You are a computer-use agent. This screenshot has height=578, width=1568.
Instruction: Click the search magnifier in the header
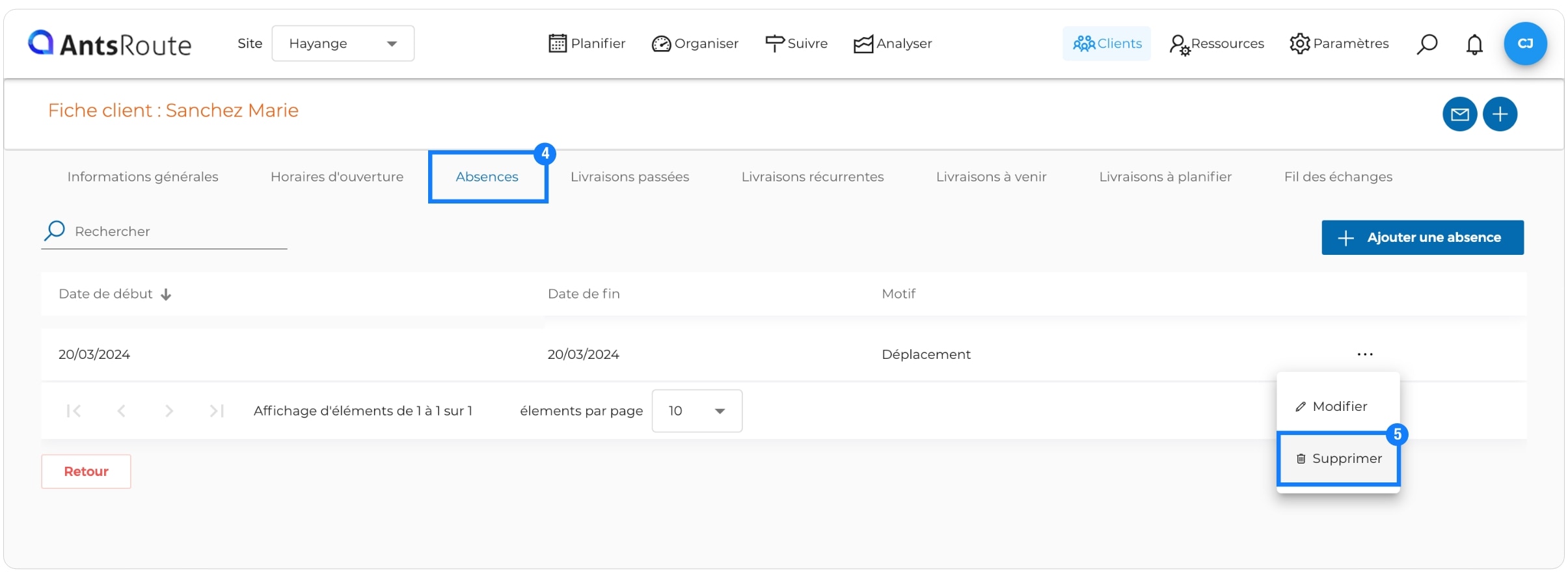(x=1427, y=44)
